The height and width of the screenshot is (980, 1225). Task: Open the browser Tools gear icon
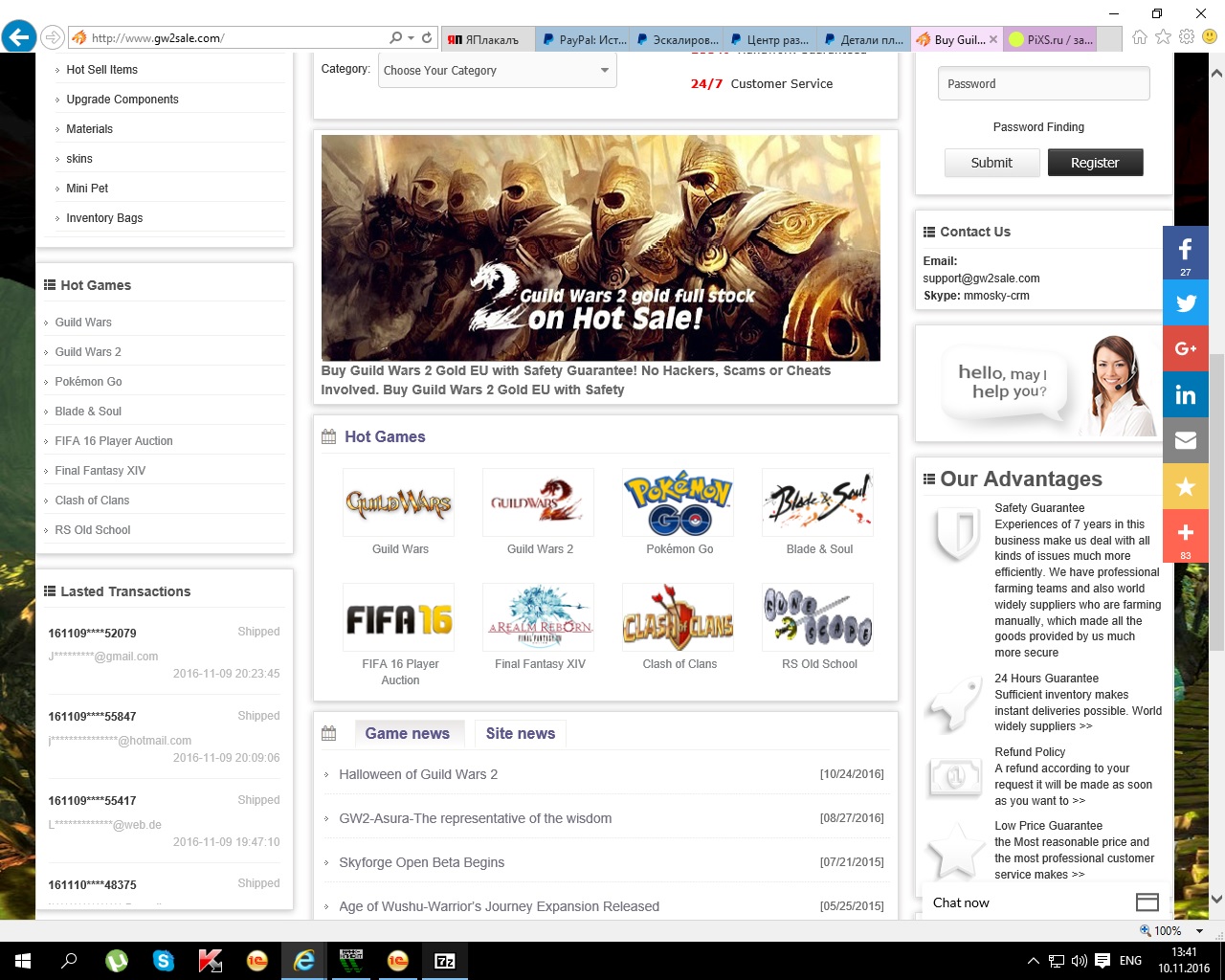pyautogui.click(x=1187, y=37)
